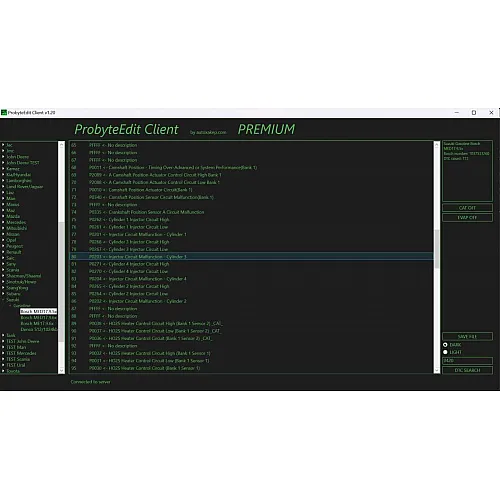This screenshot has width=500, height=500.
Task: Expand the TEST Scania node arrow
Action: pyautogui.click(x=3, y=359)
